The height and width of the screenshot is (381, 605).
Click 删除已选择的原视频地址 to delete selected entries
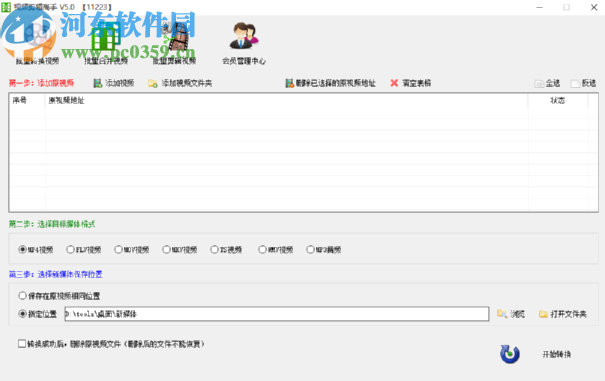pos(330,83)
